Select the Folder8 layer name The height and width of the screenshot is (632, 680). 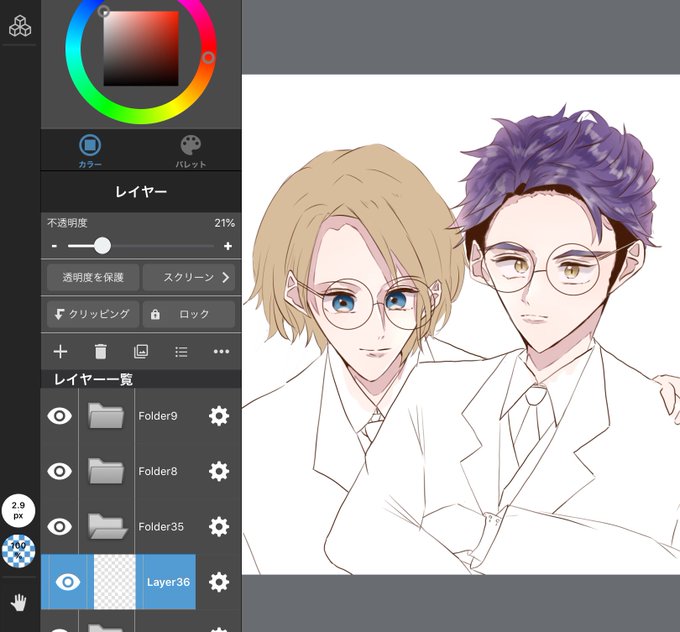[158, 471]
